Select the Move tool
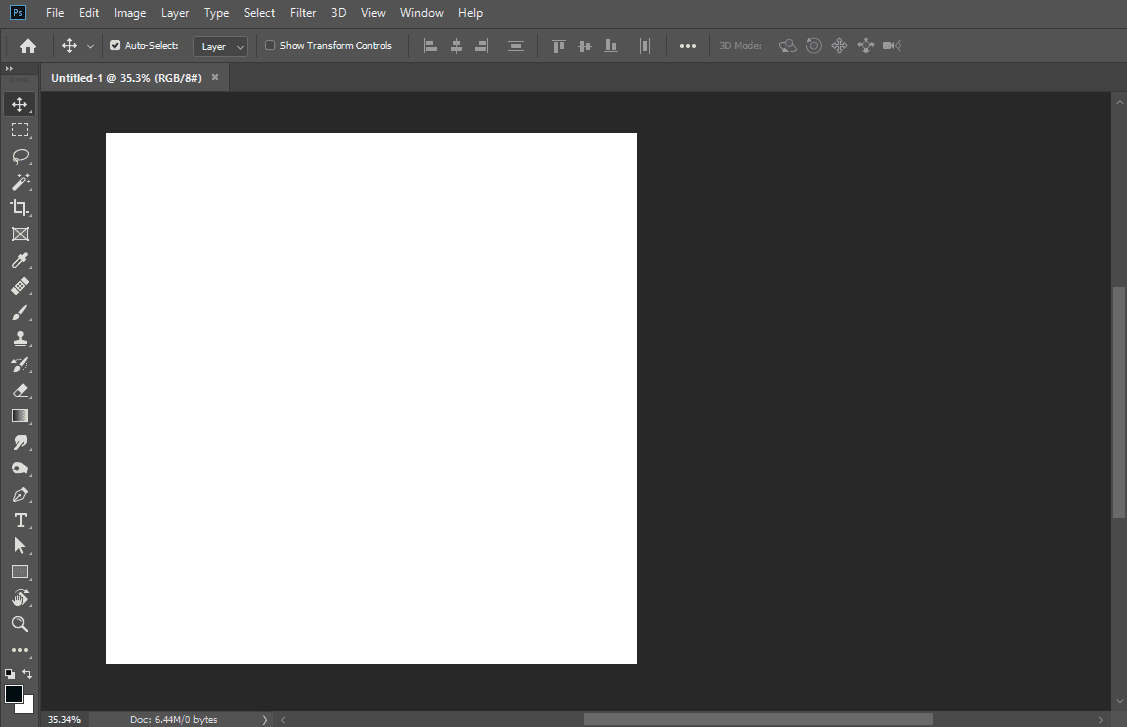Image resolution: width=1127 pixels, height=727 pixels. [x=21, y=104]
